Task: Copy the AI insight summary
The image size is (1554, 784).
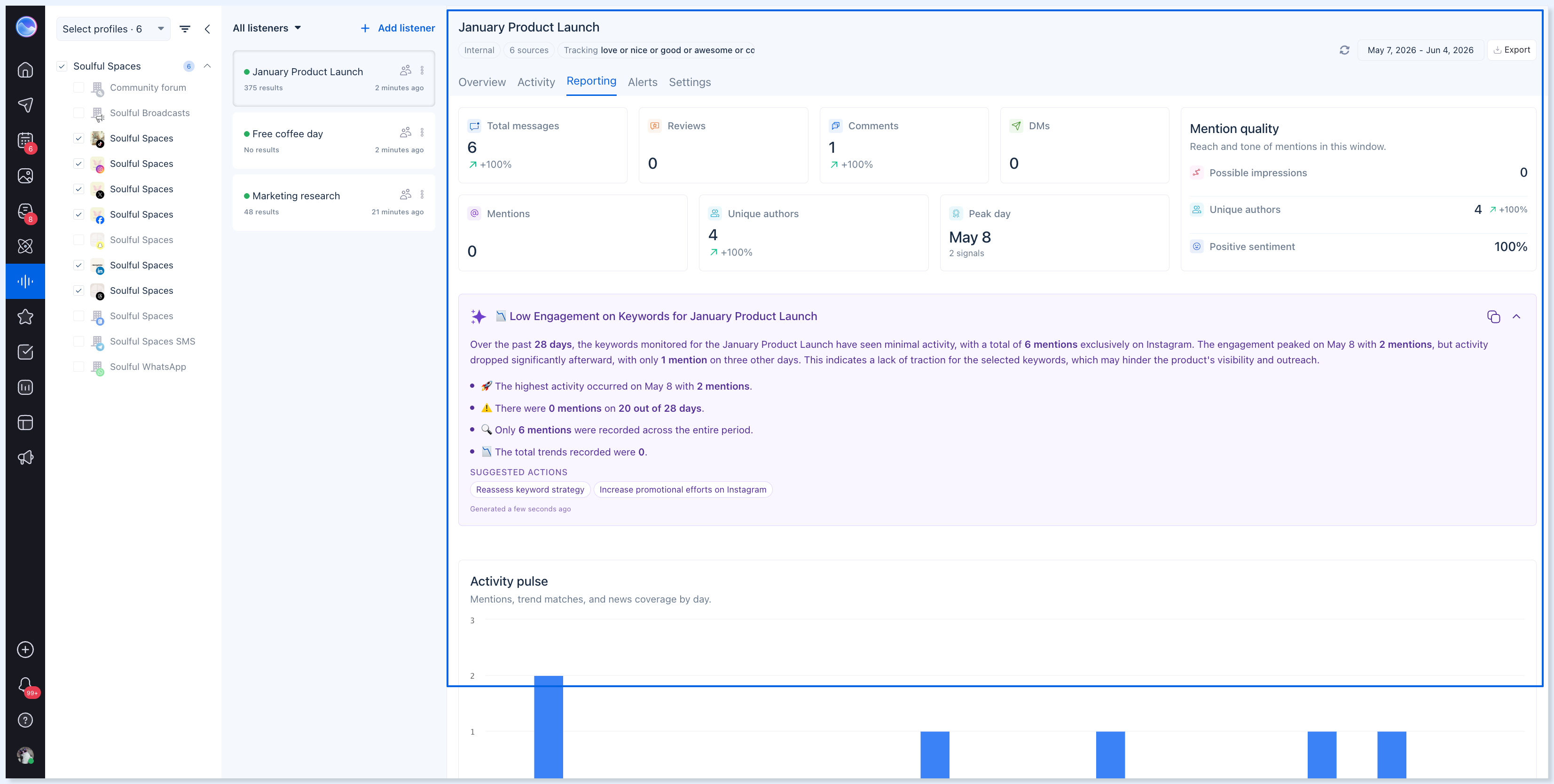Action: click(x=1493, y=317)
